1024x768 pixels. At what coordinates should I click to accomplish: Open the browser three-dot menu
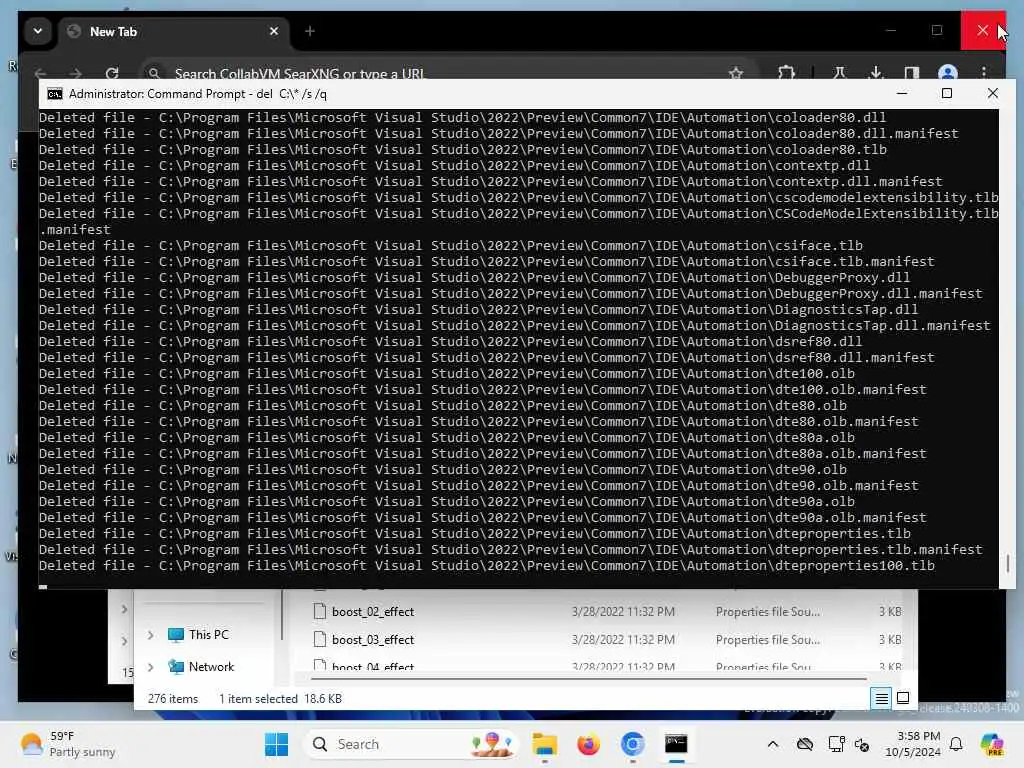[x=984, y=73]
